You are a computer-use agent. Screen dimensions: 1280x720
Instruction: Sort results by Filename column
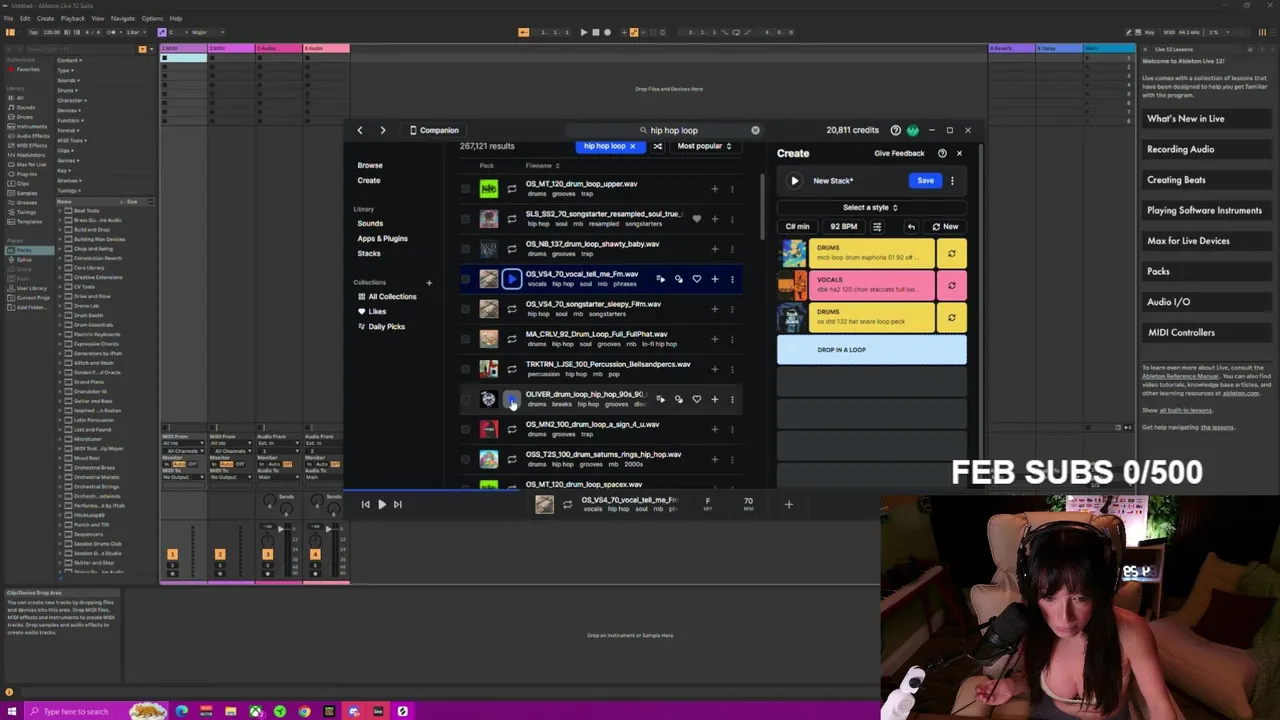[x=542, y=166]
